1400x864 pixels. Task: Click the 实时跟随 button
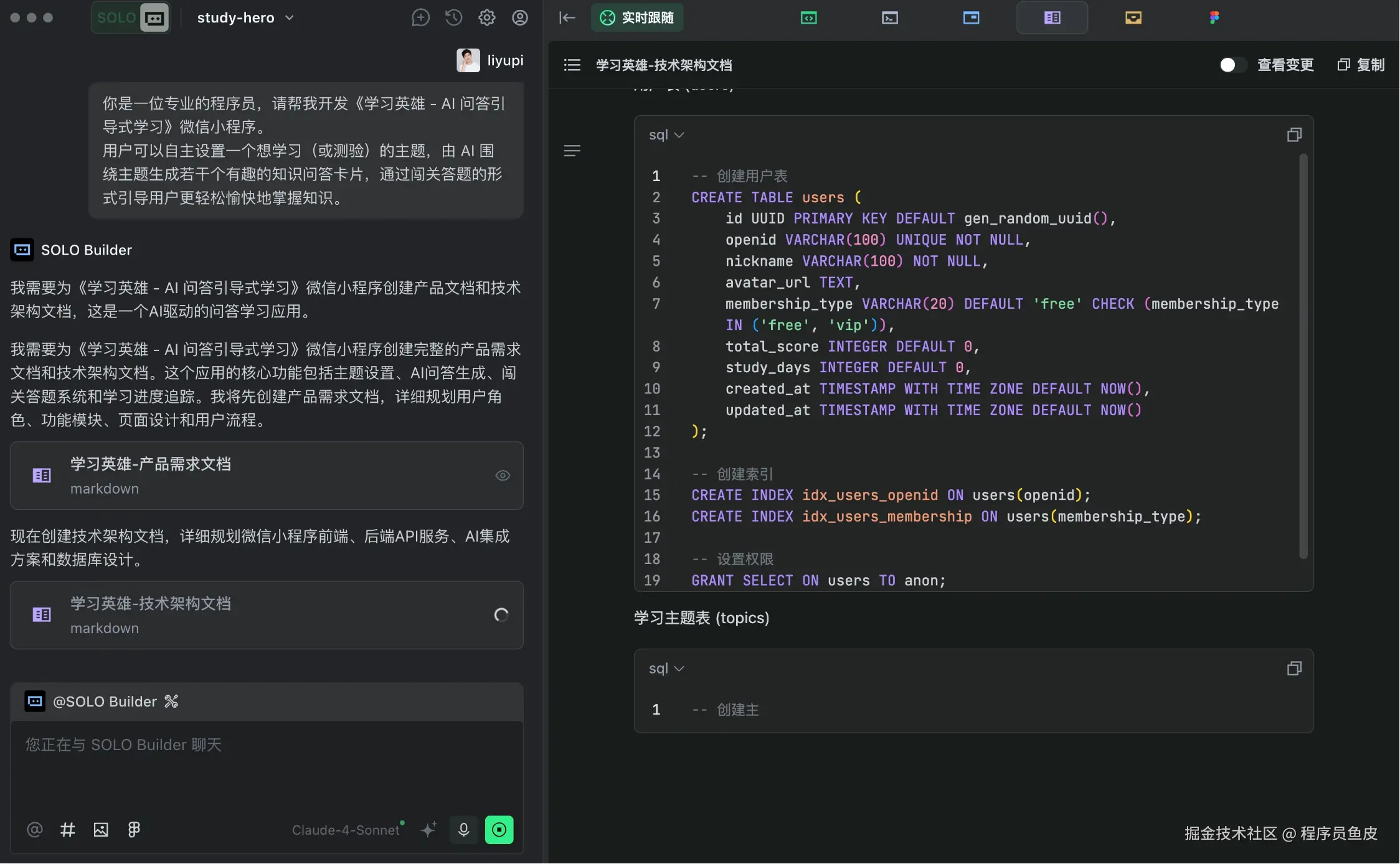point(637,17)
